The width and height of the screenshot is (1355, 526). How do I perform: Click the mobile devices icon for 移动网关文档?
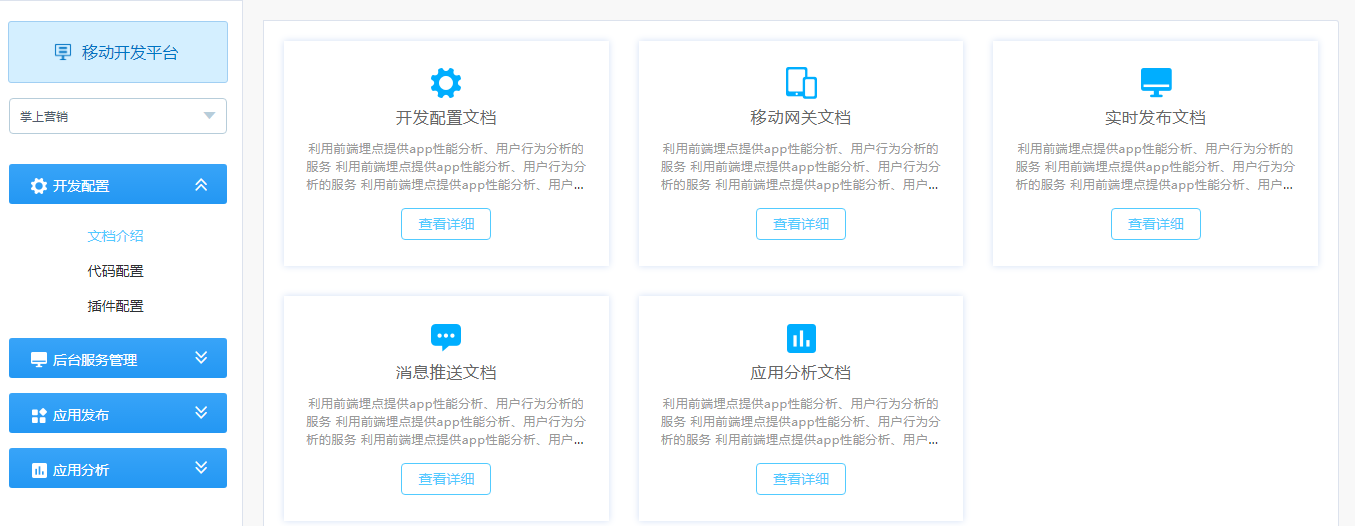[801, 82]
